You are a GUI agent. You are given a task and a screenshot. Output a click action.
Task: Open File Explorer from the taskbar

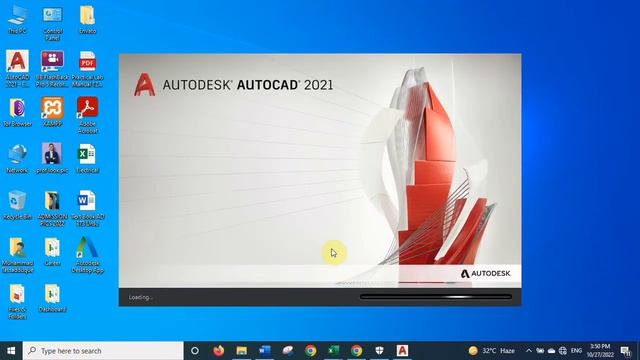(242, 351)
